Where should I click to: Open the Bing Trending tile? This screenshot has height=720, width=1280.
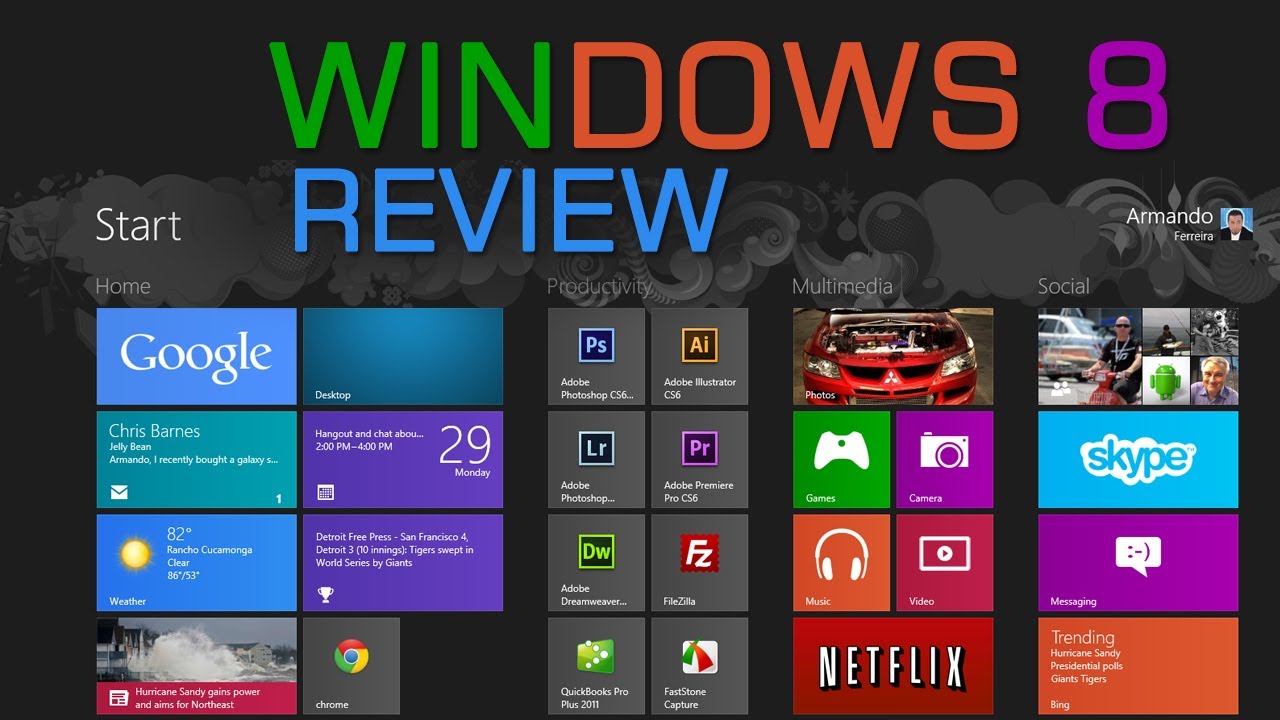pos(1138,666)
